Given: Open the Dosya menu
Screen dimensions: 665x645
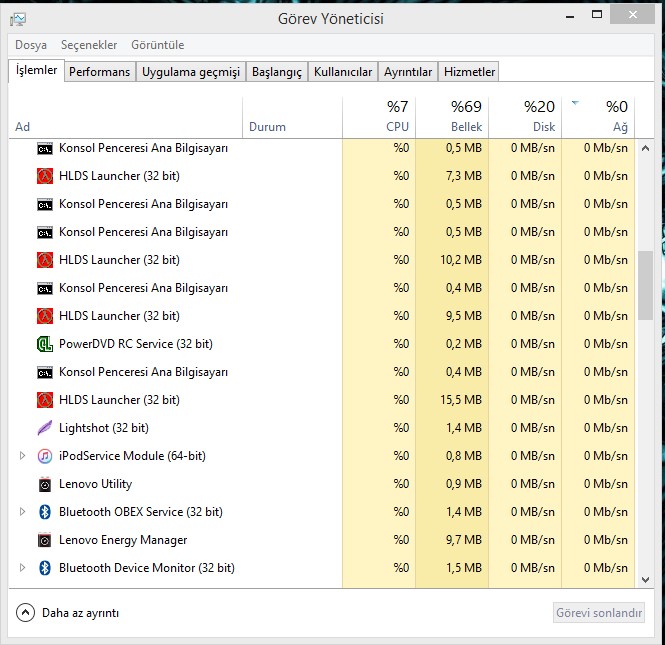Looking at the screenshot, I should (x=31, y=45).
